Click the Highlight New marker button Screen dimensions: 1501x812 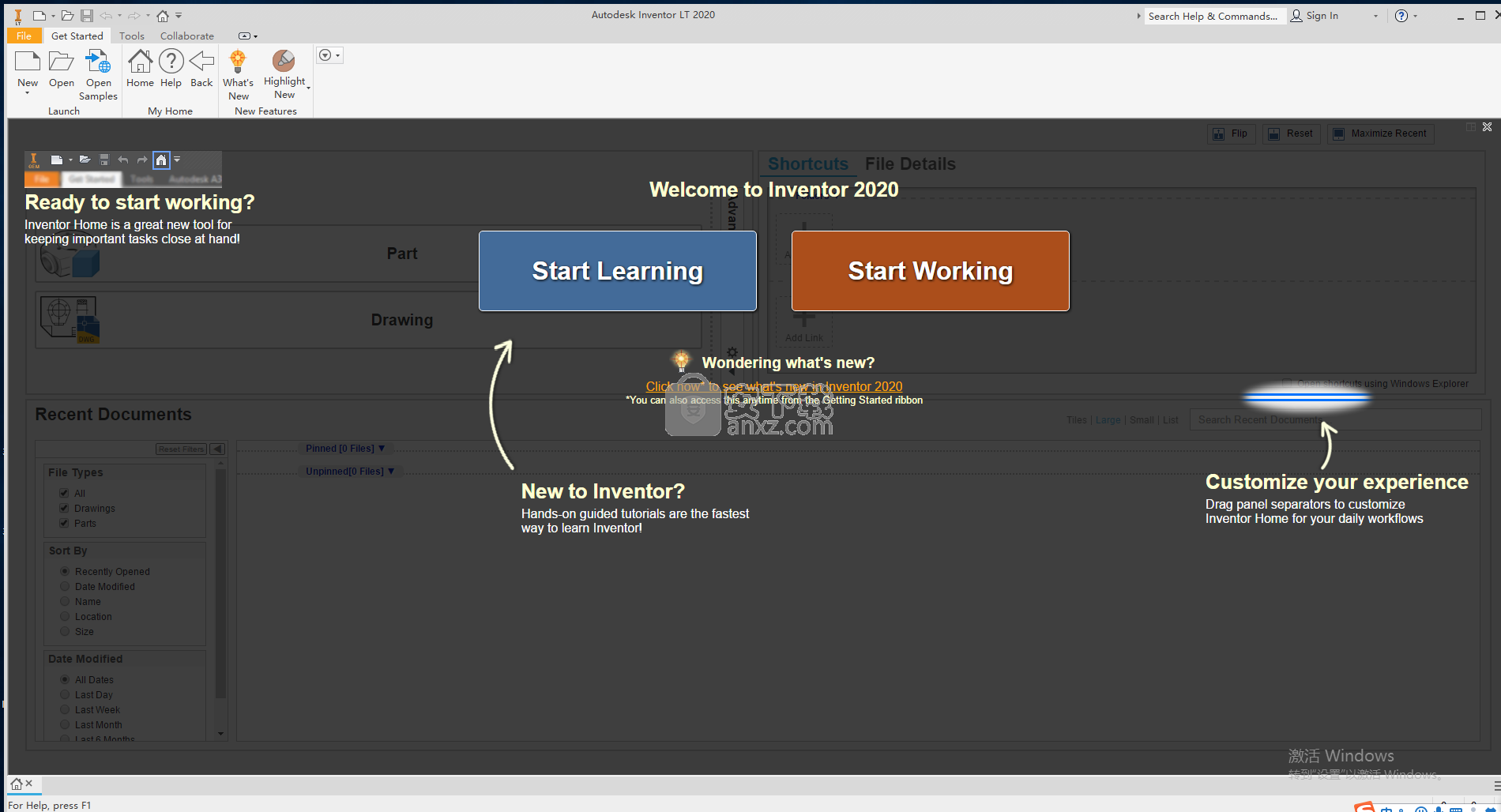284,75
